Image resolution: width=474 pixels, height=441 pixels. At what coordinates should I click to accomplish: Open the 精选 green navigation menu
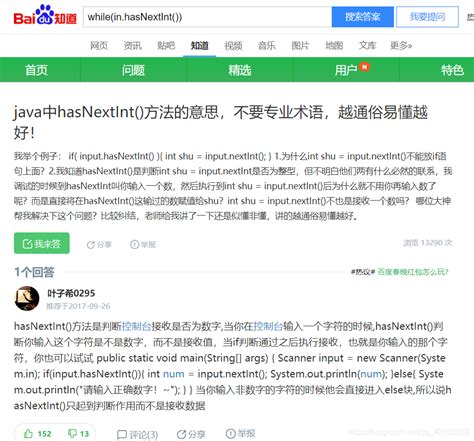[x=239, y=70]
